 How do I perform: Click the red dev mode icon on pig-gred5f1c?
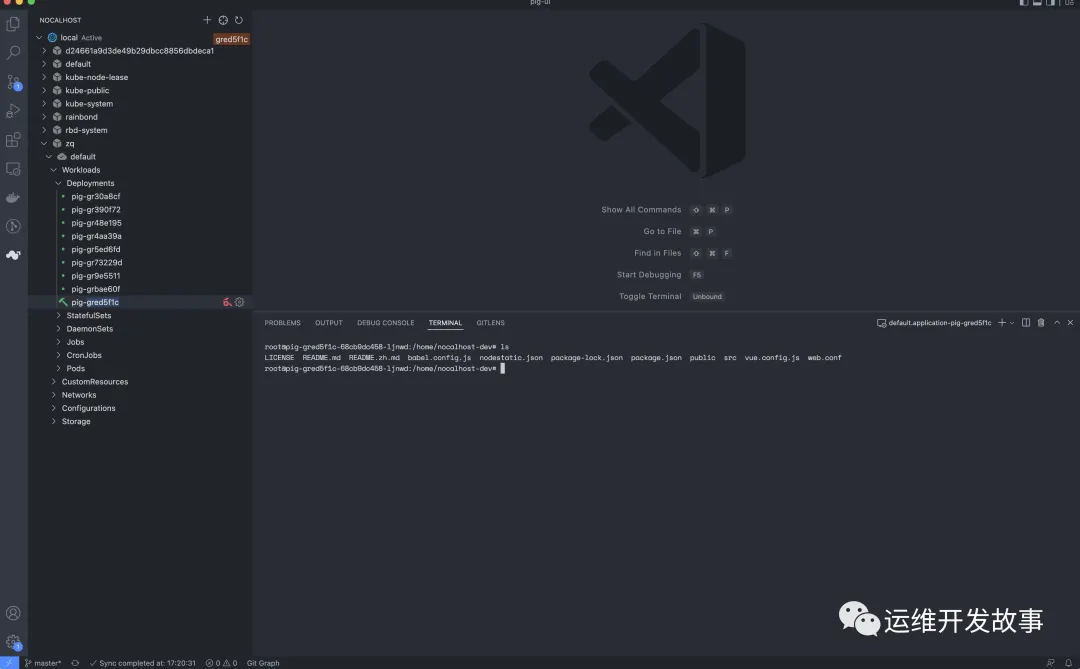(227, 302)
